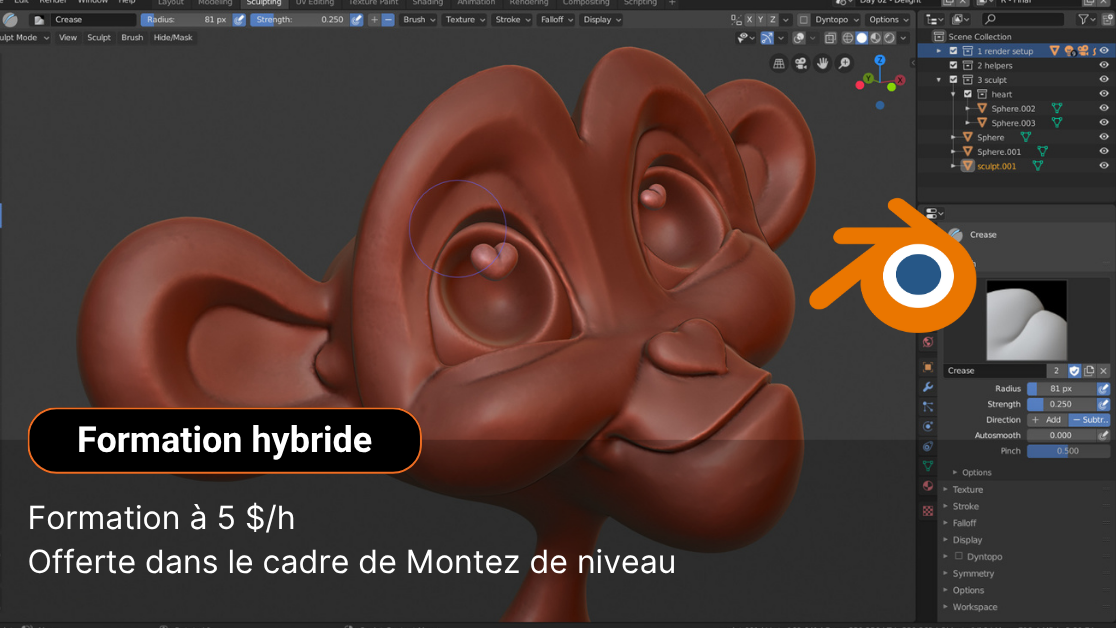Toggle visibility eye for 1 render setup
The height and width of the screenshot is (628, 1116).
(1104, 51)
